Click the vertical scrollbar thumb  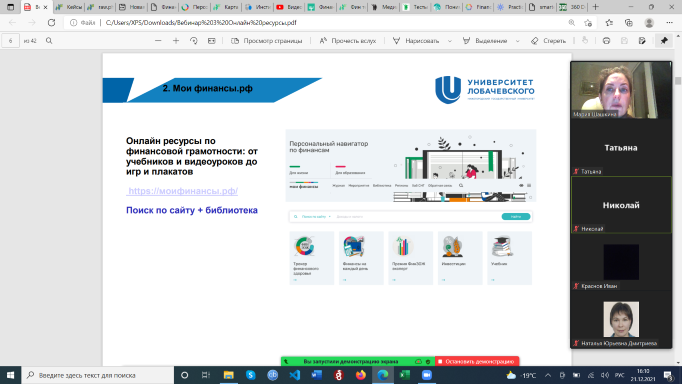click(678, 81)
